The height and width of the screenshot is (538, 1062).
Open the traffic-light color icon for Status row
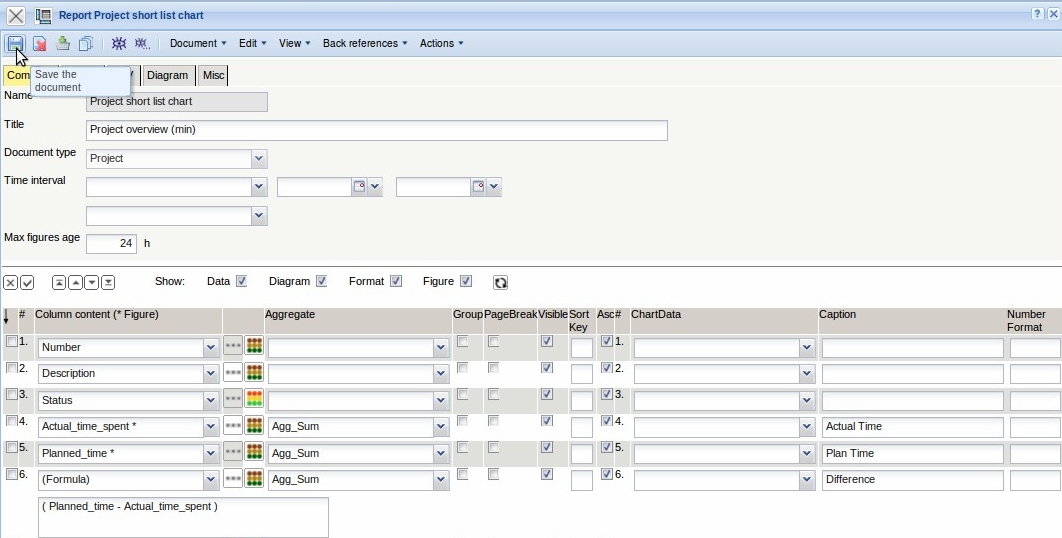(x=254, y=400)
